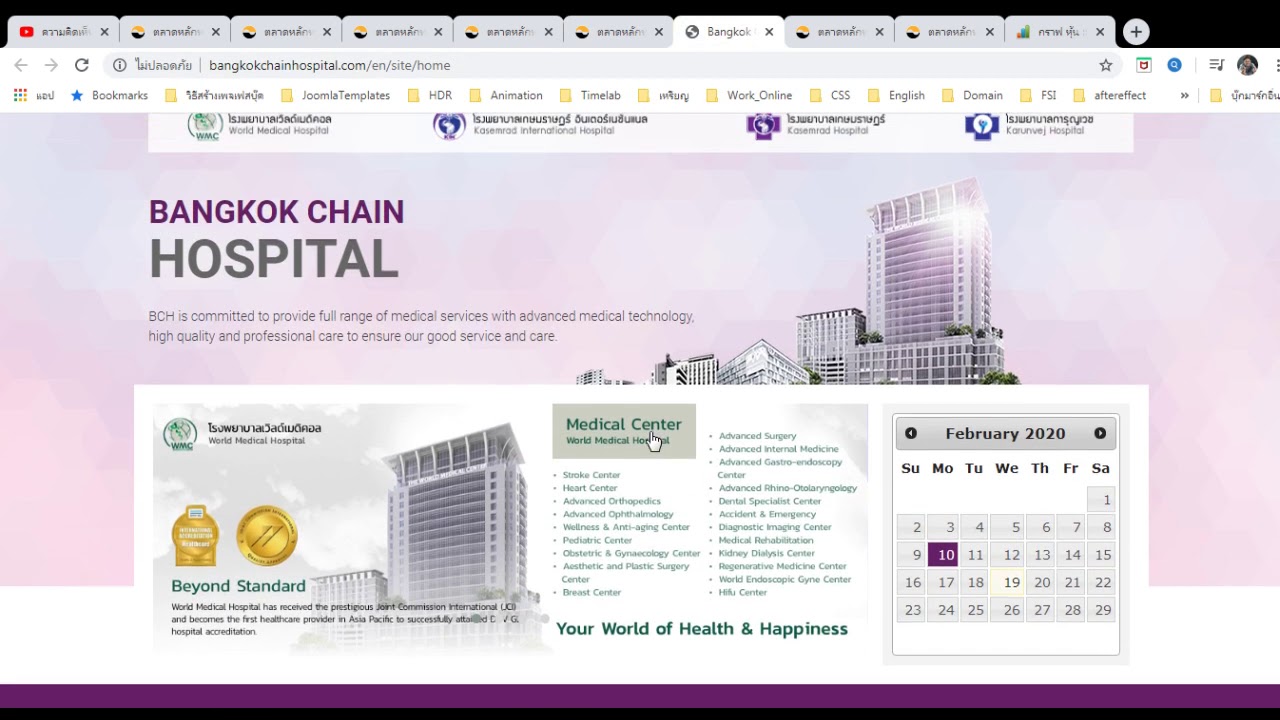Viewport: 1280px width, 720px height.
Task: Click Hifu Center in the list
Action: [742, 592]
